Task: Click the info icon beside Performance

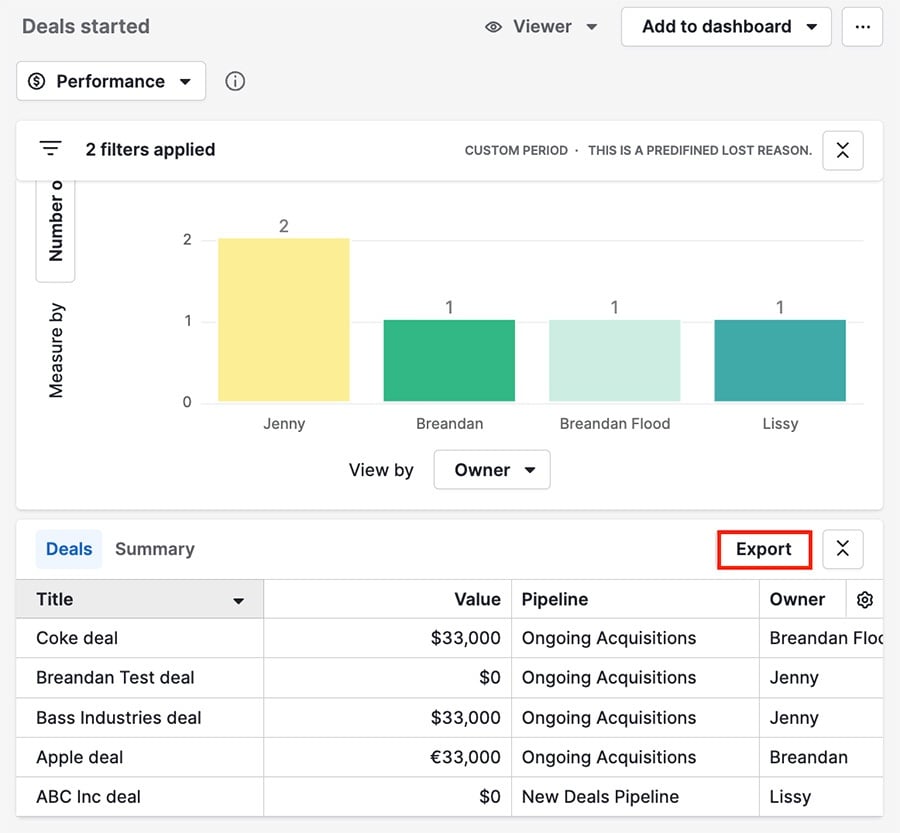Action: click(x=235, y=81)
